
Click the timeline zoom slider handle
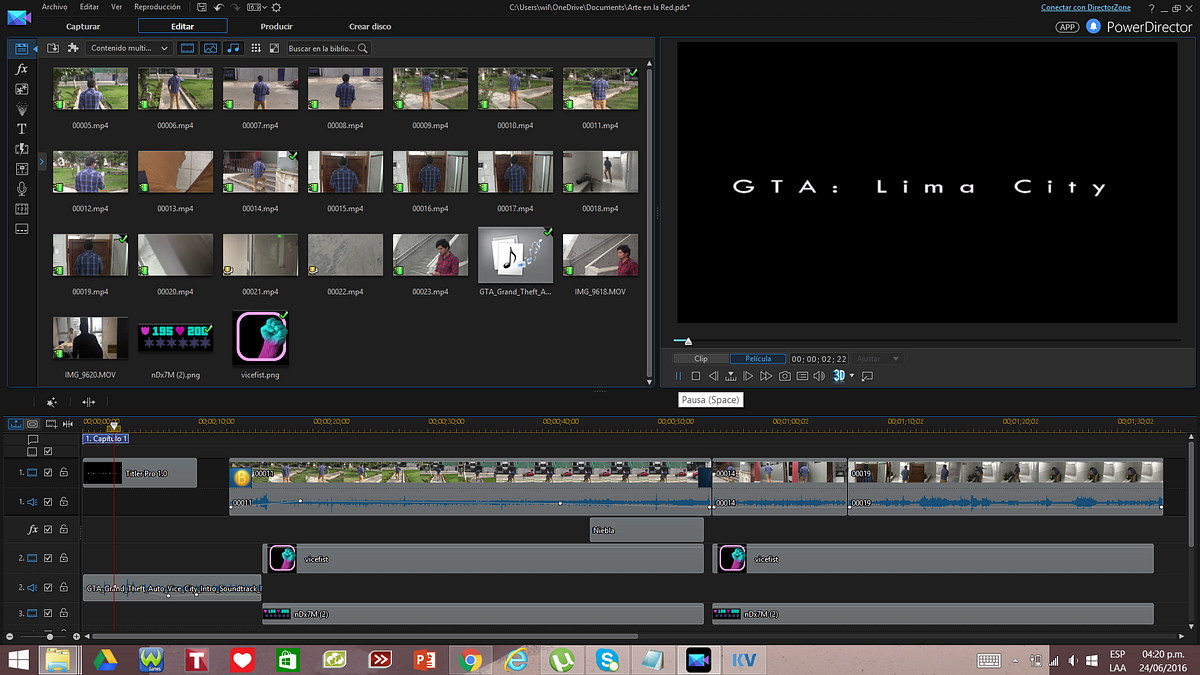pos(49,636)
